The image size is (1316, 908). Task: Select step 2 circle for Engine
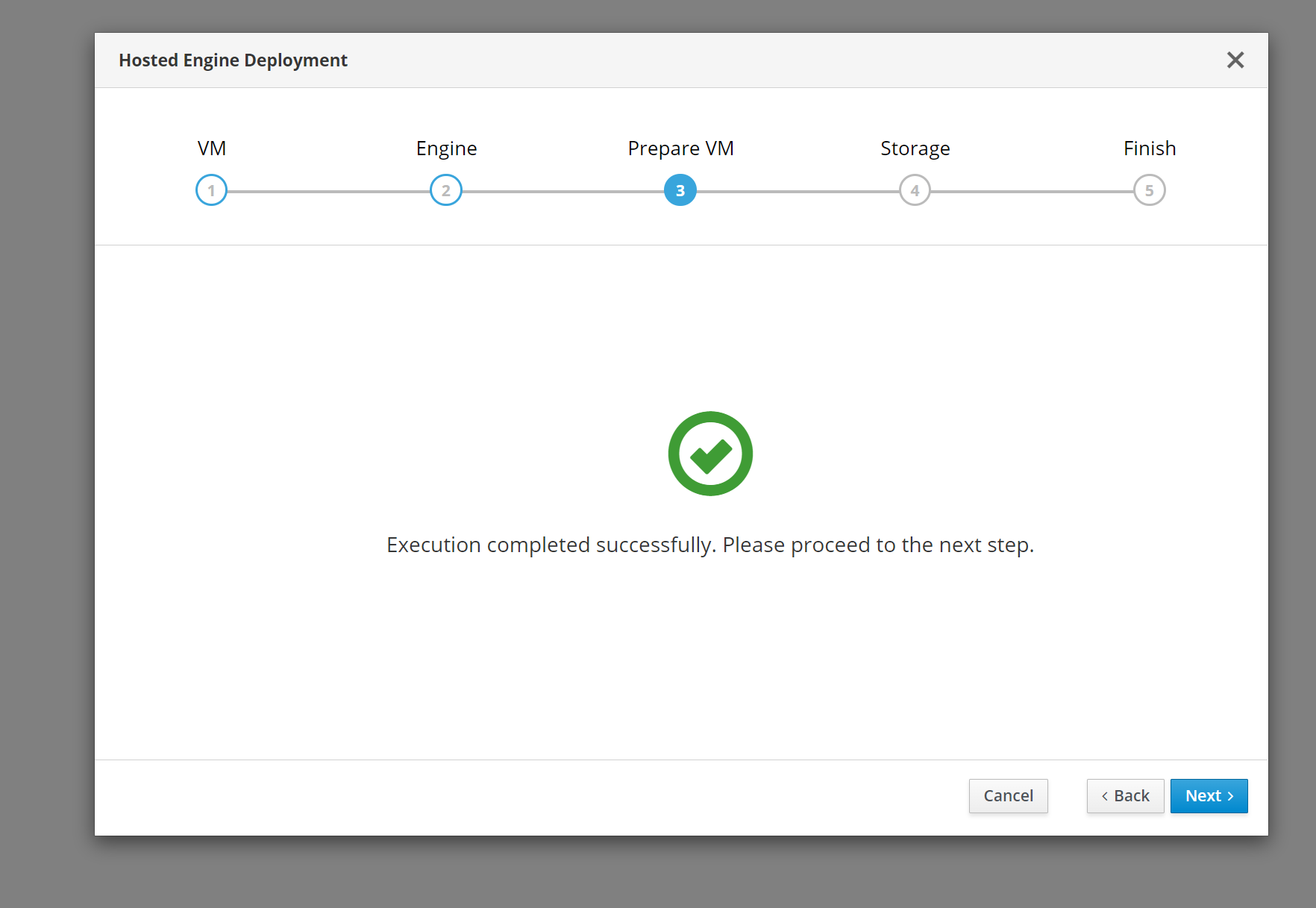tap(445, 190)
